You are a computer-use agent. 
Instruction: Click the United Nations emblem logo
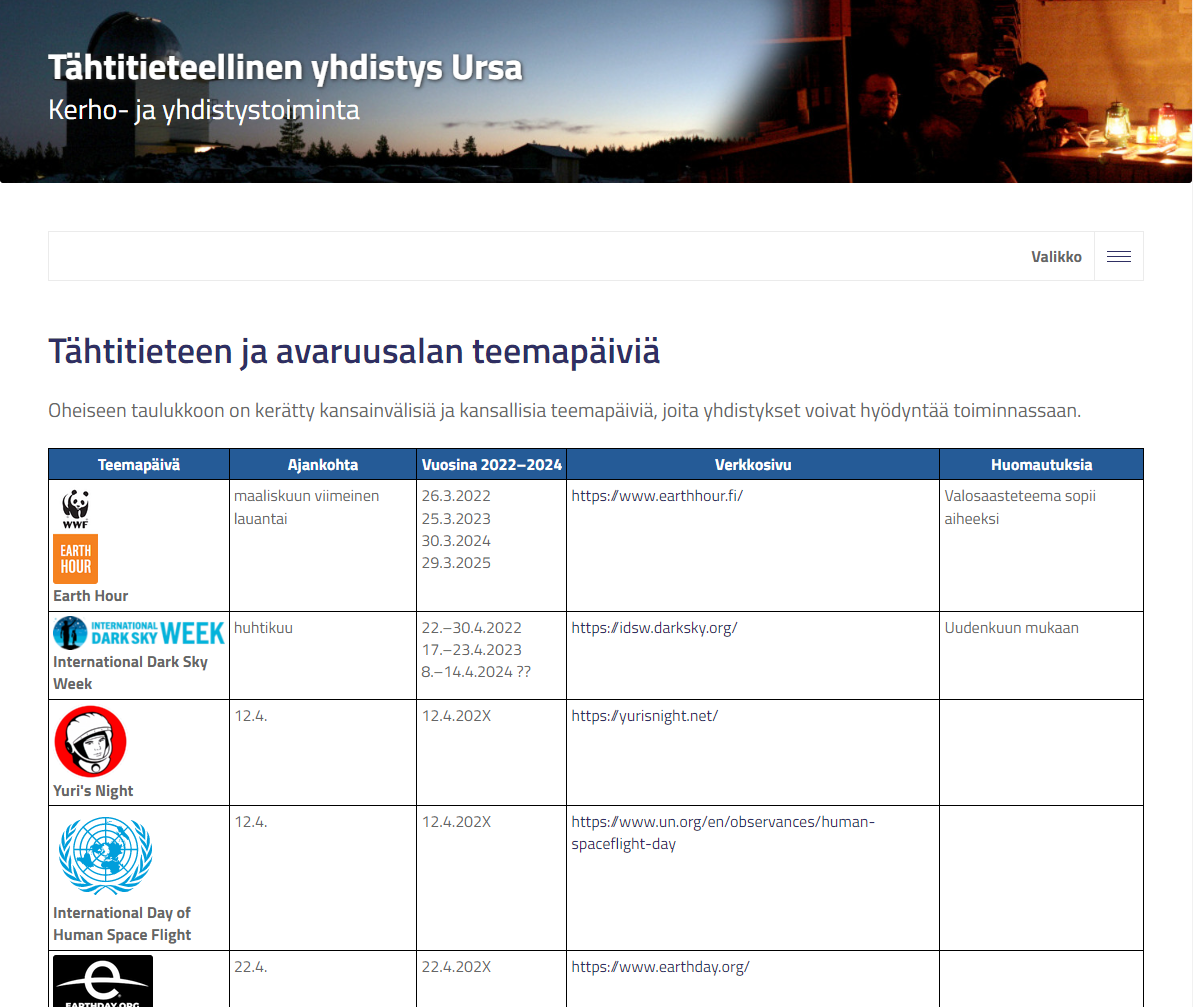click(x=105, y=856)
